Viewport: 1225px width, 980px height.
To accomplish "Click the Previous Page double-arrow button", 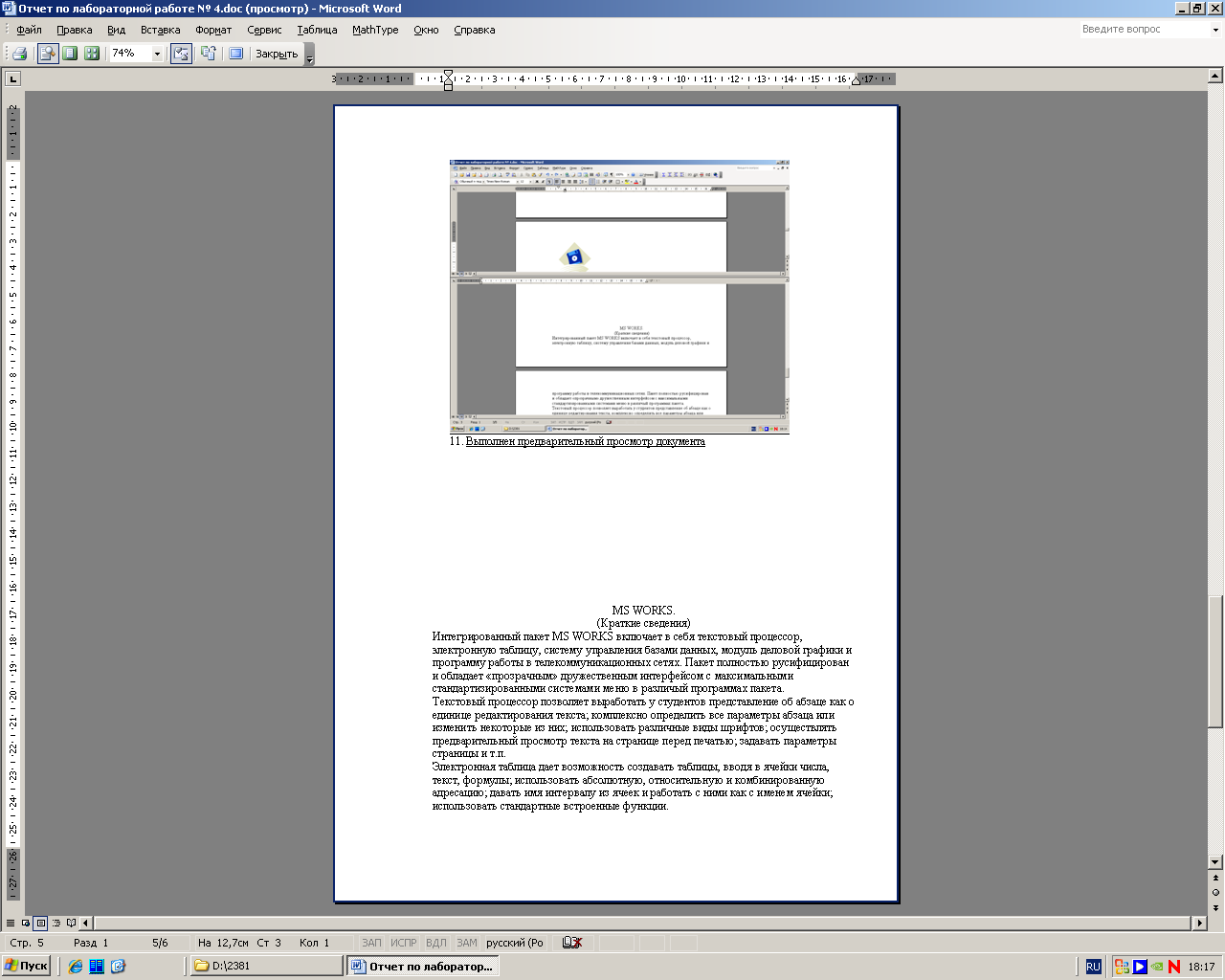I will click(1215, 877).
